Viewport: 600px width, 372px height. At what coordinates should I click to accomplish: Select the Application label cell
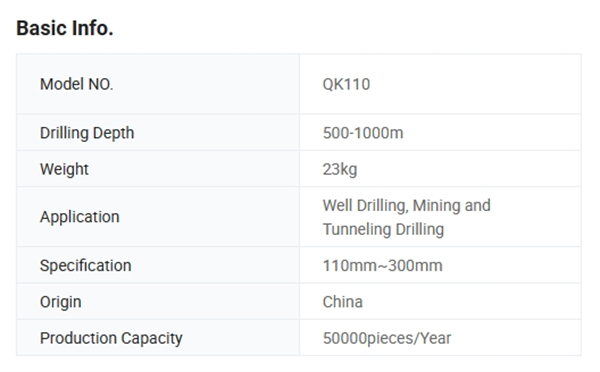pyautogui.click(x=158, y=217)
